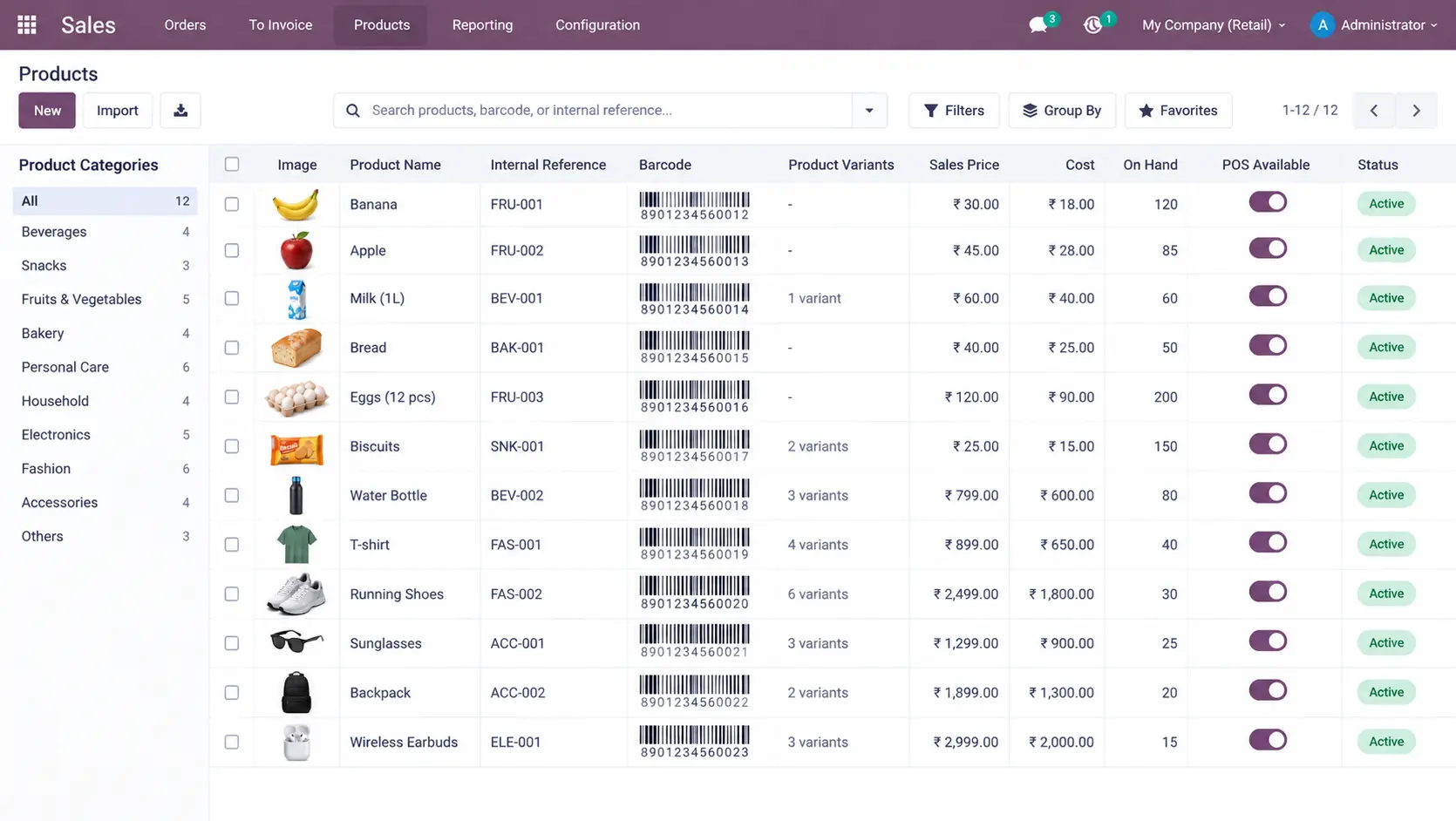Toggle POS Available for Eggs (12 pcs)

click(1268, 395)
